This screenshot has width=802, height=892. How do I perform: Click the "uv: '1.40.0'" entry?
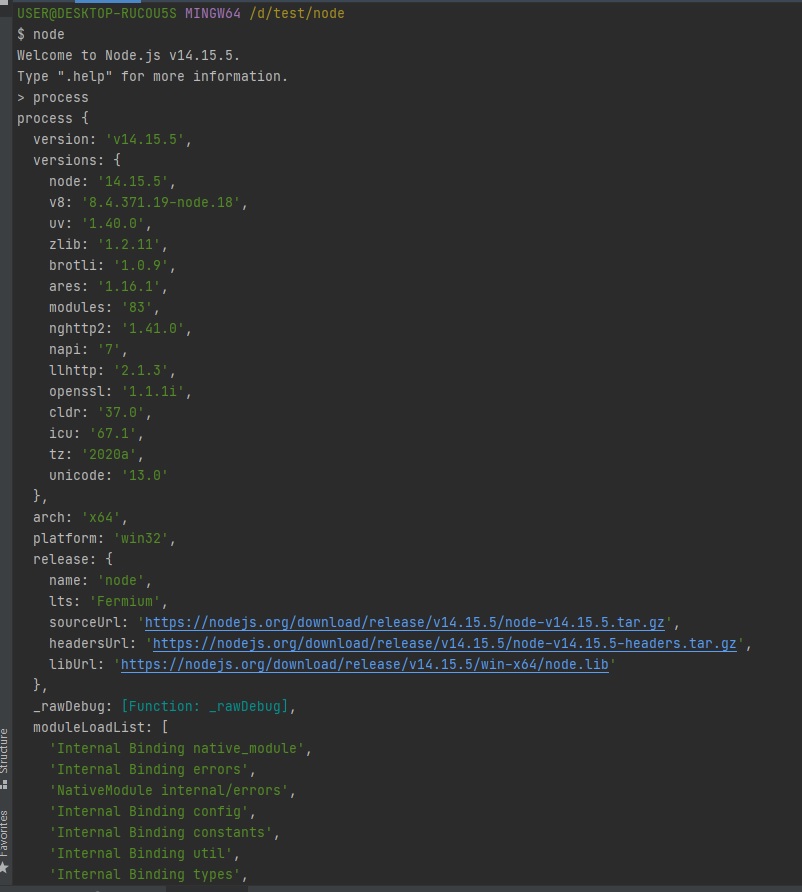(101, 224)
